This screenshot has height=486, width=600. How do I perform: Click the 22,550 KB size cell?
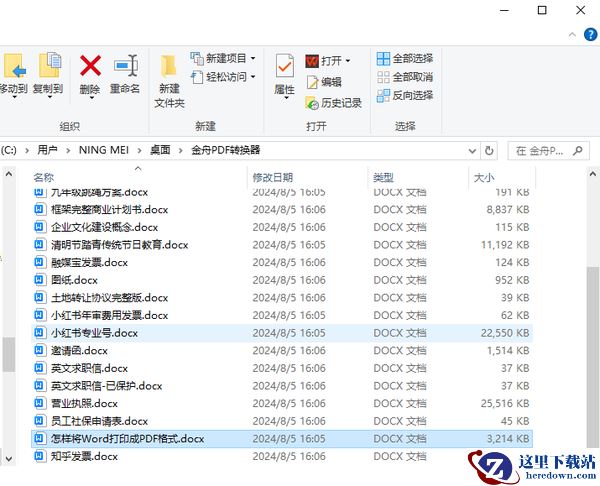(505, 333)
